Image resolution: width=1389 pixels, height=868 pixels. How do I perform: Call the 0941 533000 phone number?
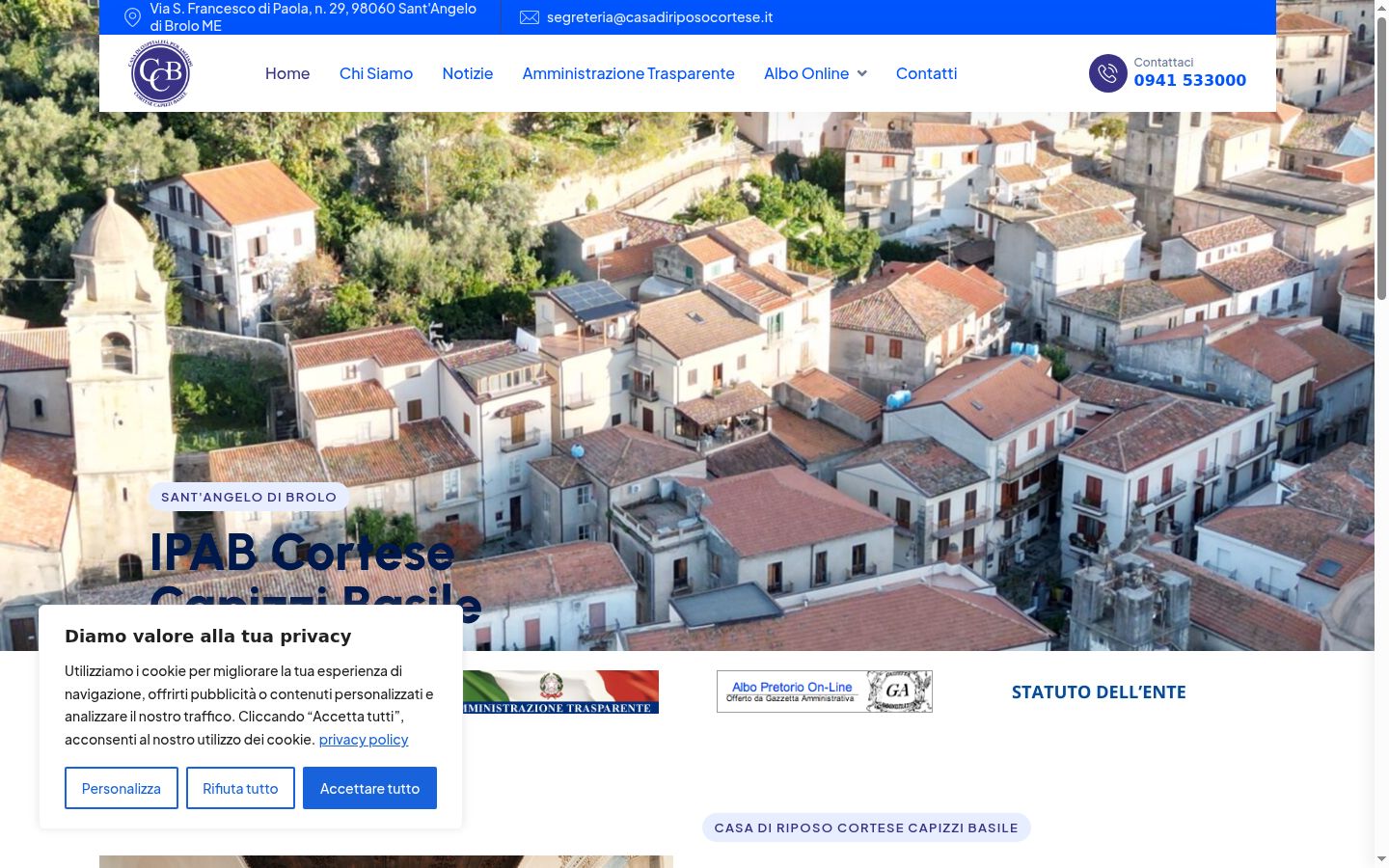[1190, 80]
